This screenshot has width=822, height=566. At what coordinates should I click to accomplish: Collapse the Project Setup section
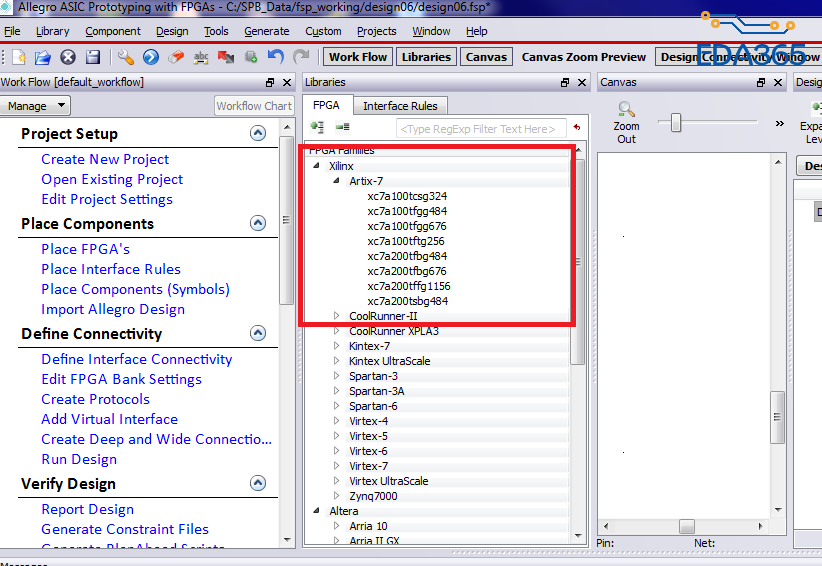click(257, 133)
